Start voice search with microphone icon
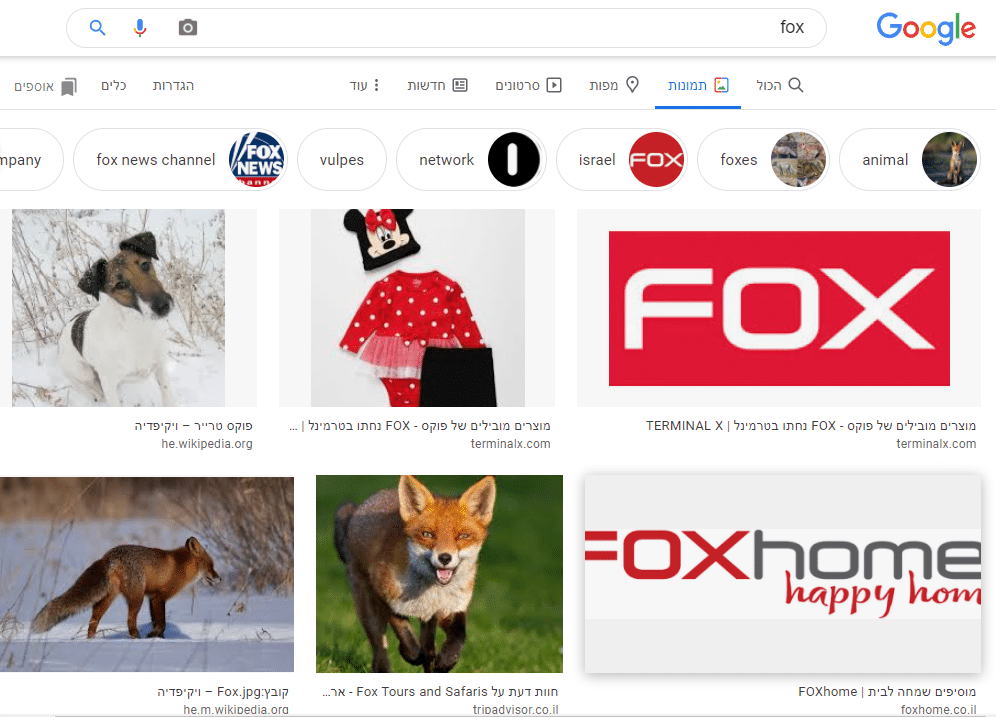Screen dimensions: 996x717 point(140,28)
